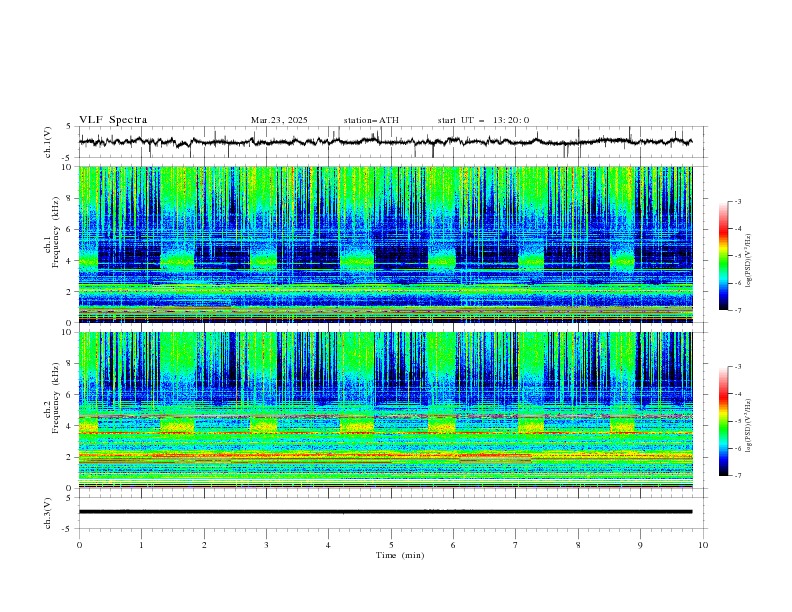Click time axis tick label "0"
This screenshot has width=792, height=612.
point(79,545)
